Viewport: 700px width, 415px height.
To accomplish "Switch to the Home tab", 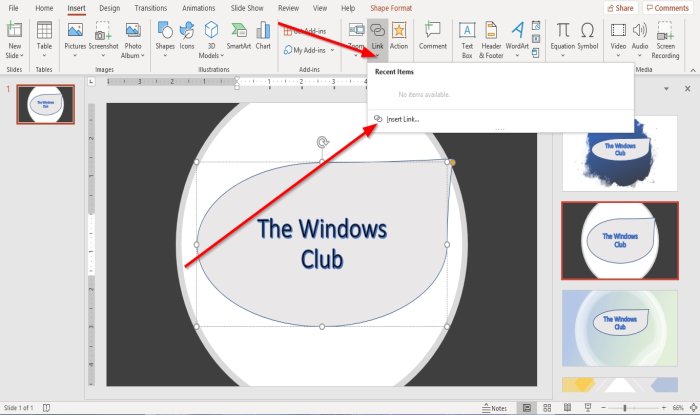I will [x=44, y=8].
